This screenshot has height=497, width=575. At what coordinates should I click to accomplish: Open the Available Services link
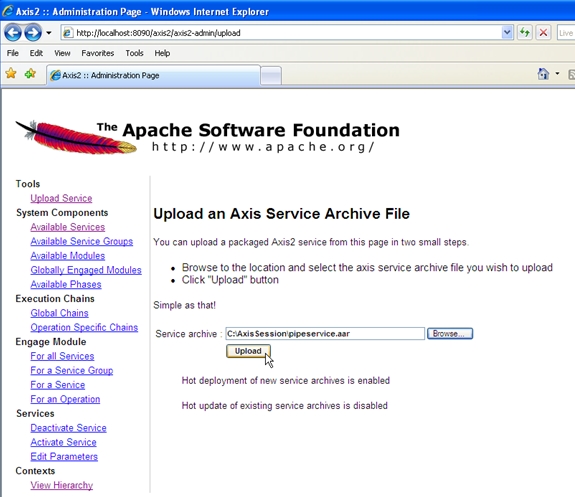(67, 227)
